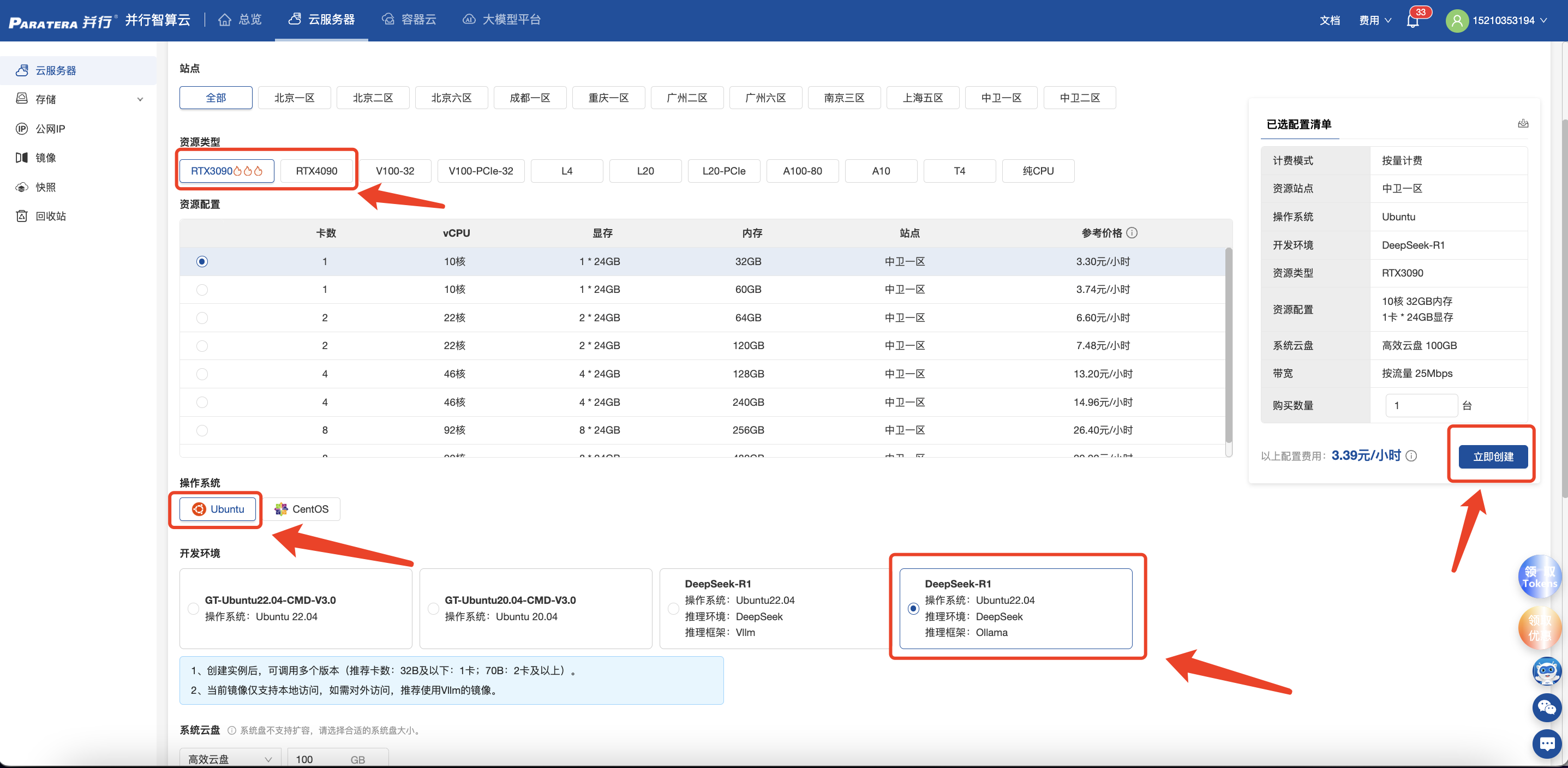Switch to the 总览 tab
This screenshot has height=768, width=1568.
coord(240,20)
